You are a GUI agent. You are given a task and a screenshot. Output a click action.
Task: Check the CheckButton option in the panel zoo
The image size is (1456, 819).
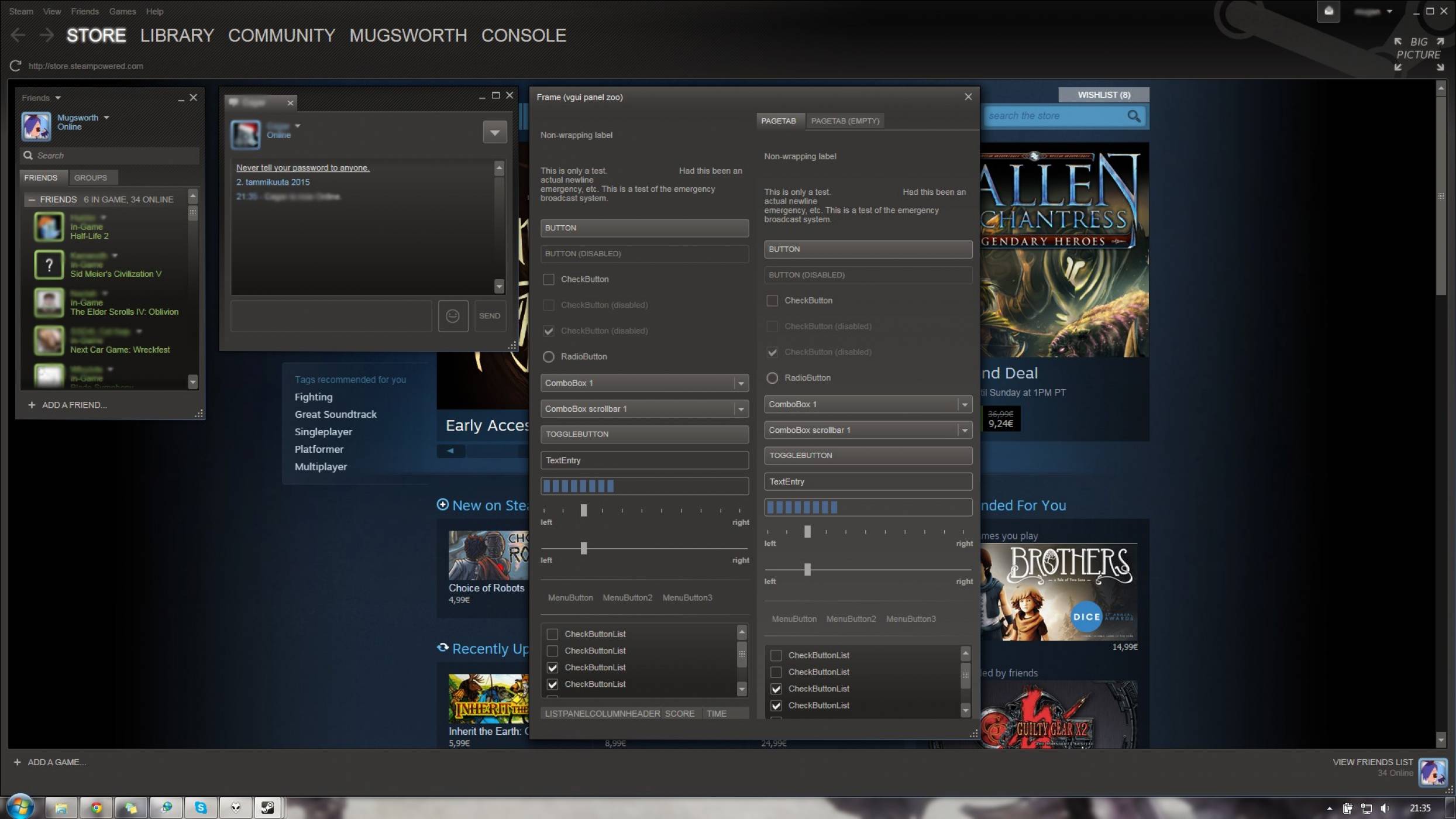click(548, 279)
